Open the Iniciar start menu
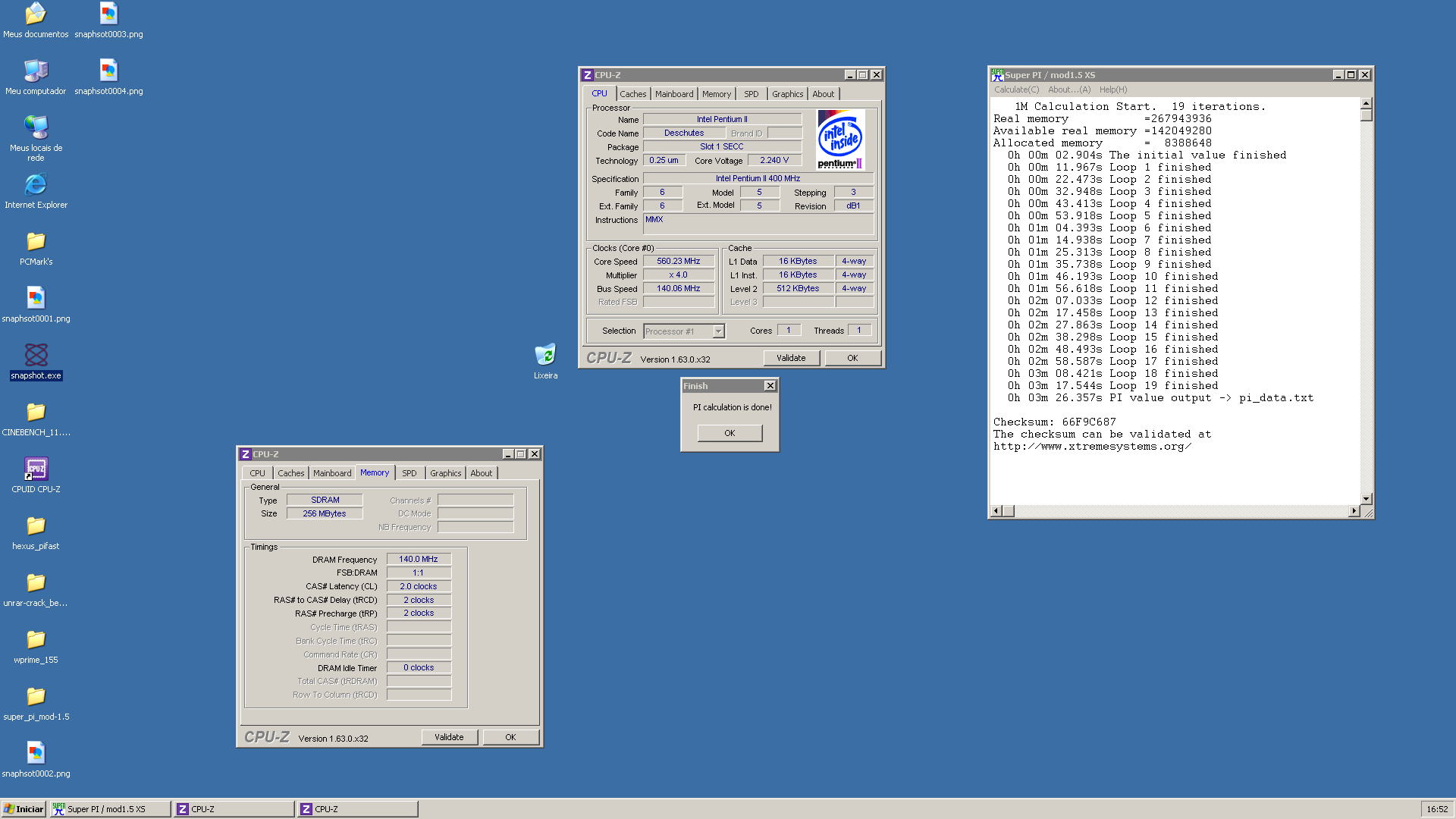The image size is (1456, 819). [x=24, y=809]
